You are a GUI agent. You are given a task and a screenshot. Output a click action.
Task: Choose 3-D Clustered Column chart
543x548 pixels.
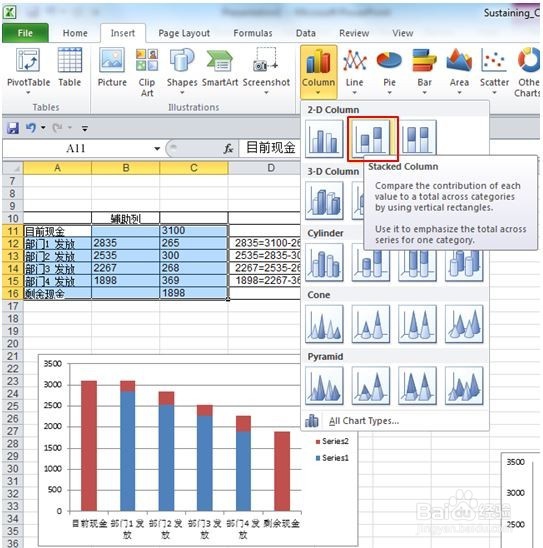tap(324, 200)
